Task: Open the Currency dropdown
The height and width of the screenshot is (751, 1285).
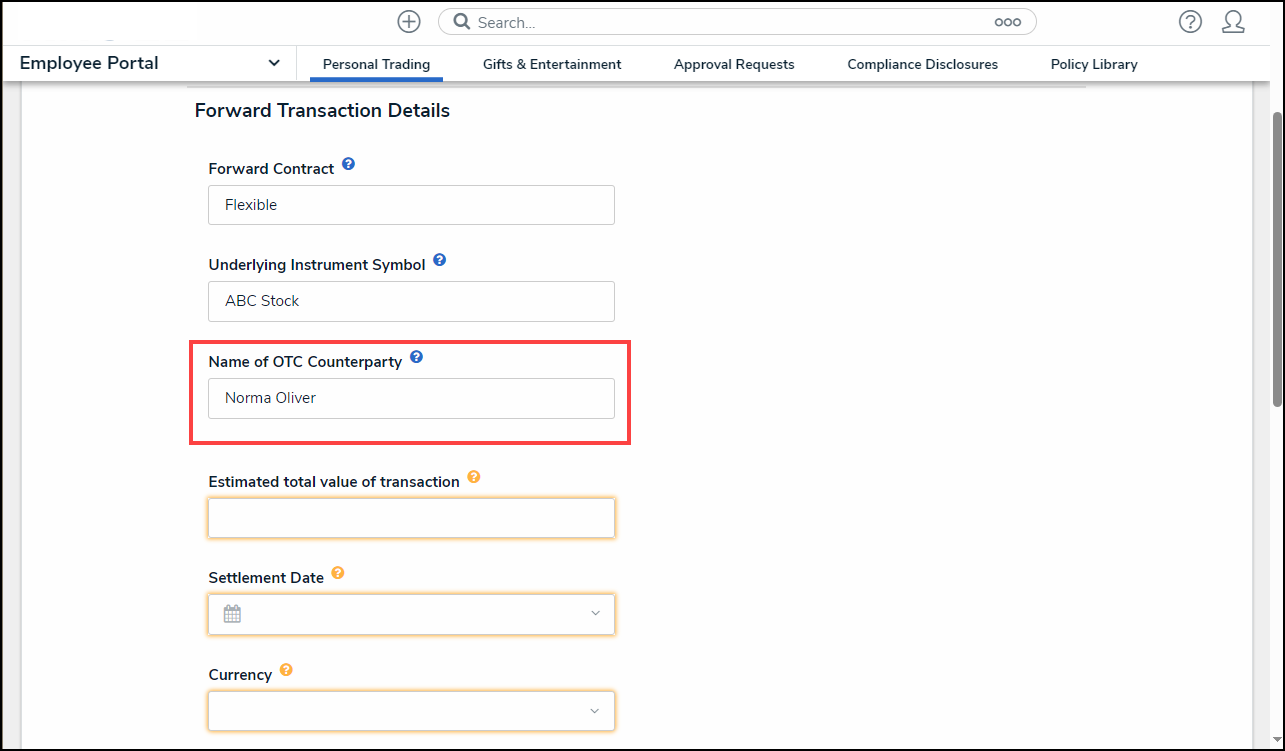Action: pos(595,711)
